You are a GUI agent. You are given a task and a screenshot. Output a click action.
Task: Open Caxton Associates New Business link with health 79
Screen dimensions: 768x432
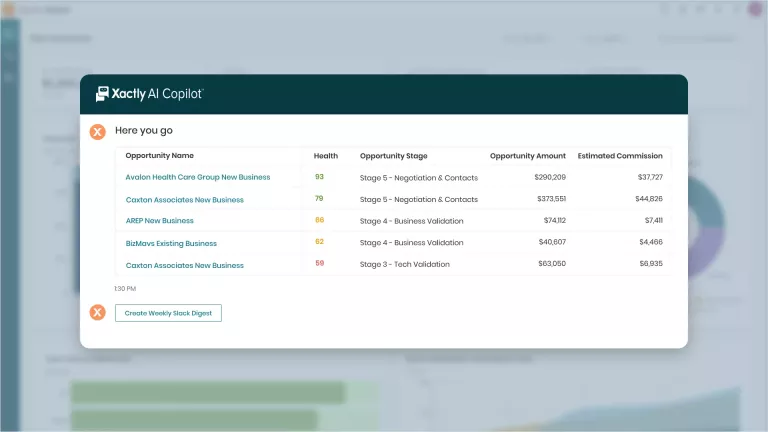[x=184, y=200]
